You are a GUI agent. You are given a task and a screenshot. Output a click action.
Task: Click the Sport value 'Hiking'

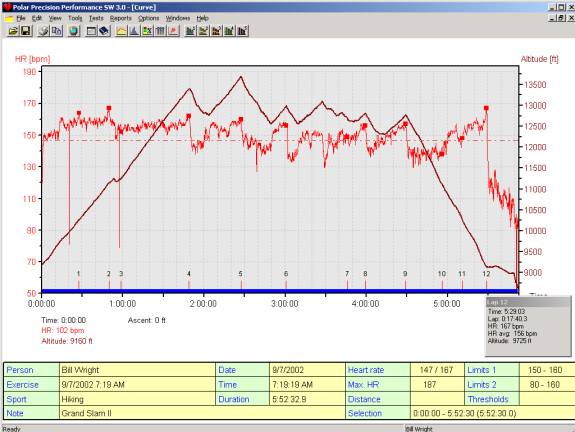(138, 399)
